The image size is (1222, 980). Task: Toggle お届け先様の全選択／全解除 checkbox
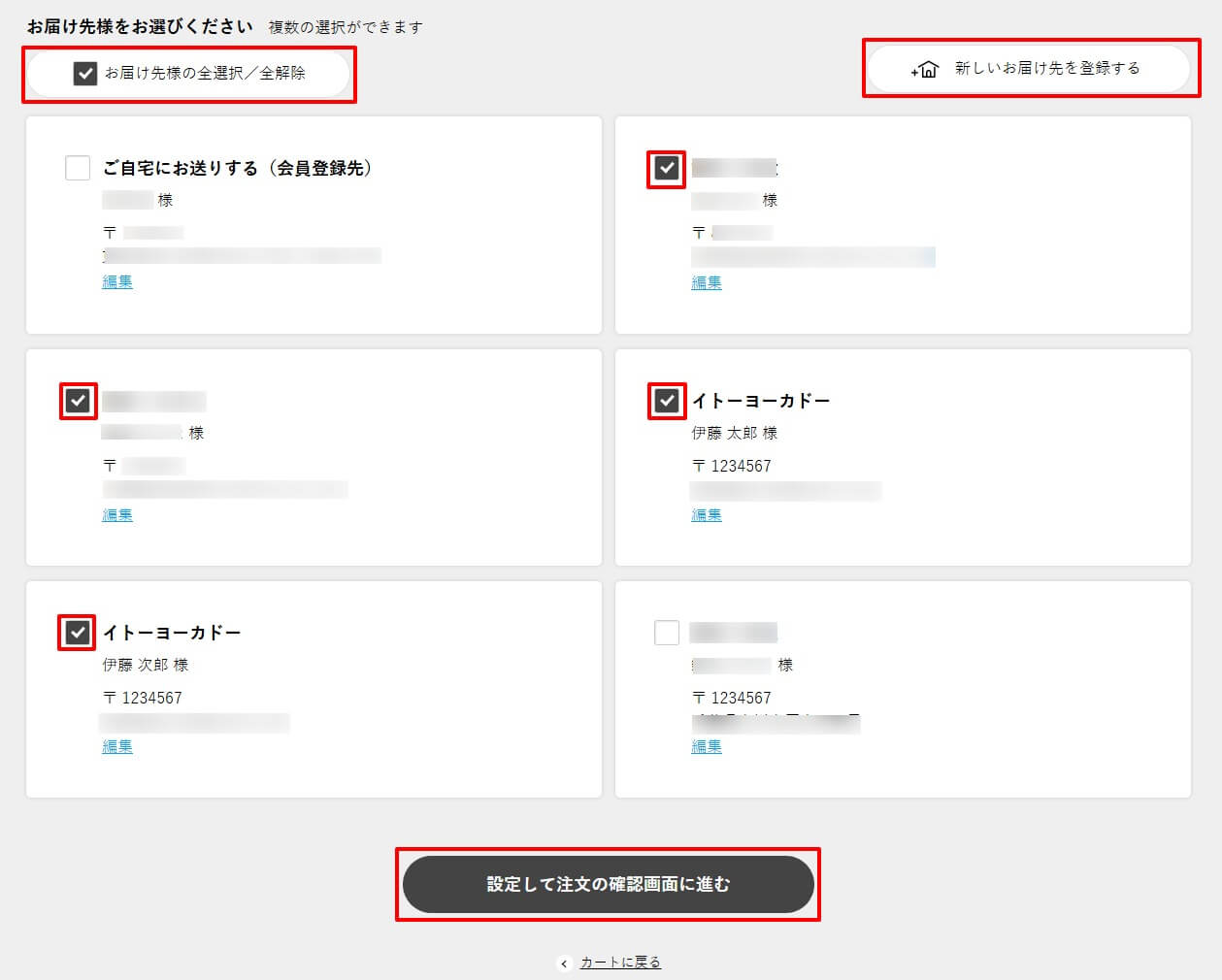pyautogui.click(x=85, y=73)
